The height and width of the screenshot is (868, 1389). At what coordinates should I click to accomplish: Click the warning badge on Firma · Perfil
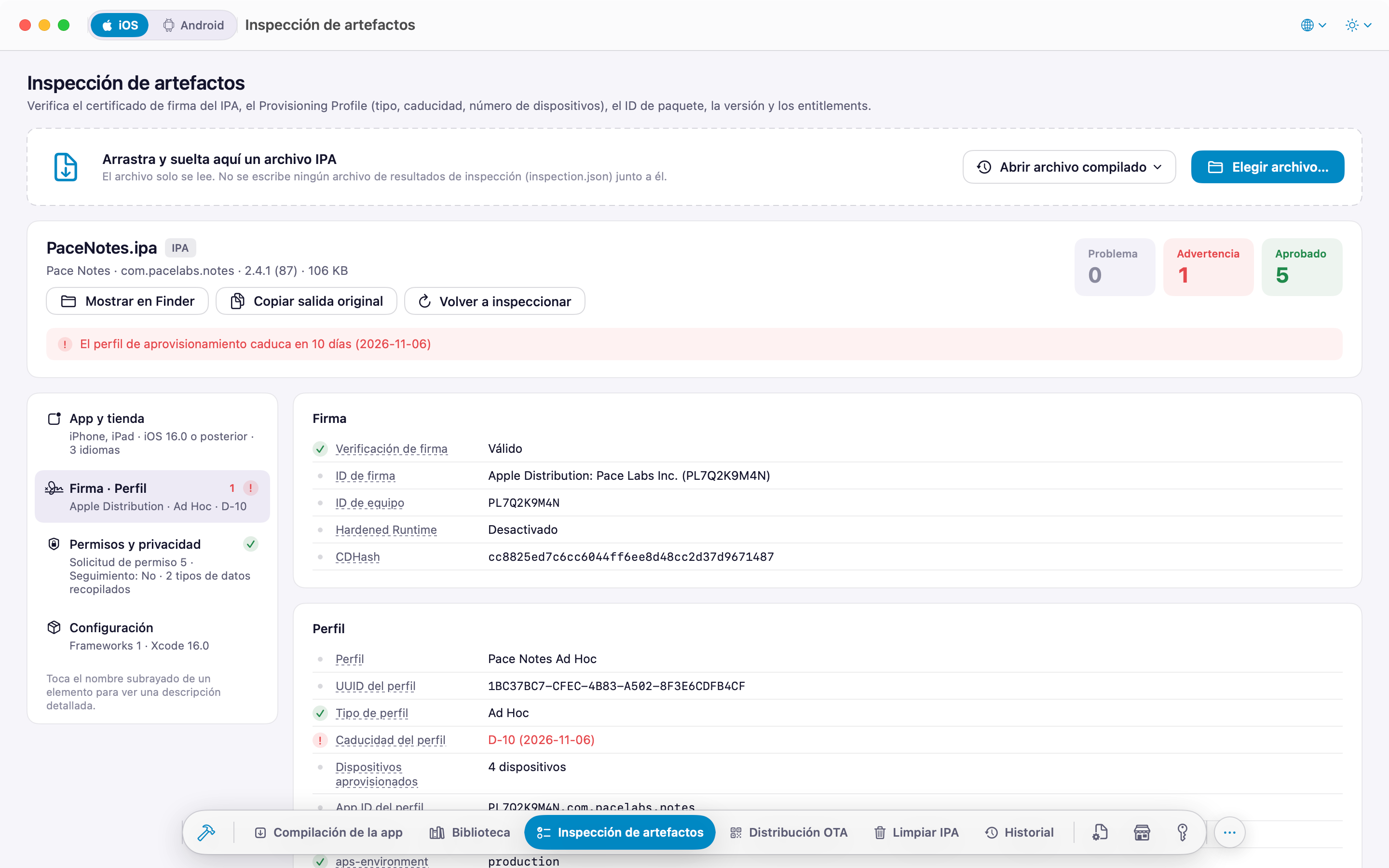pos(250,488)
